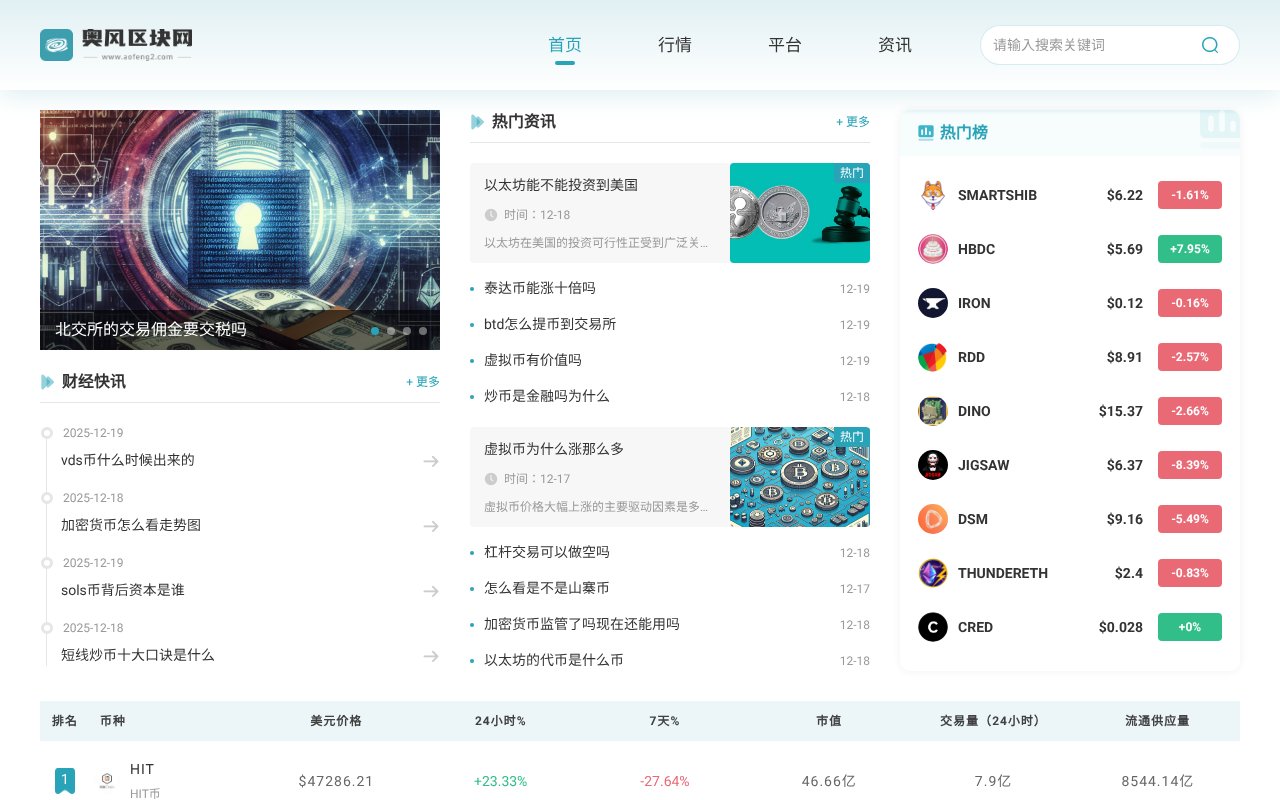The image size is (1280, 800).
Task: Switch to the fourth carousel slide dot
Action: tap(423, 331)
